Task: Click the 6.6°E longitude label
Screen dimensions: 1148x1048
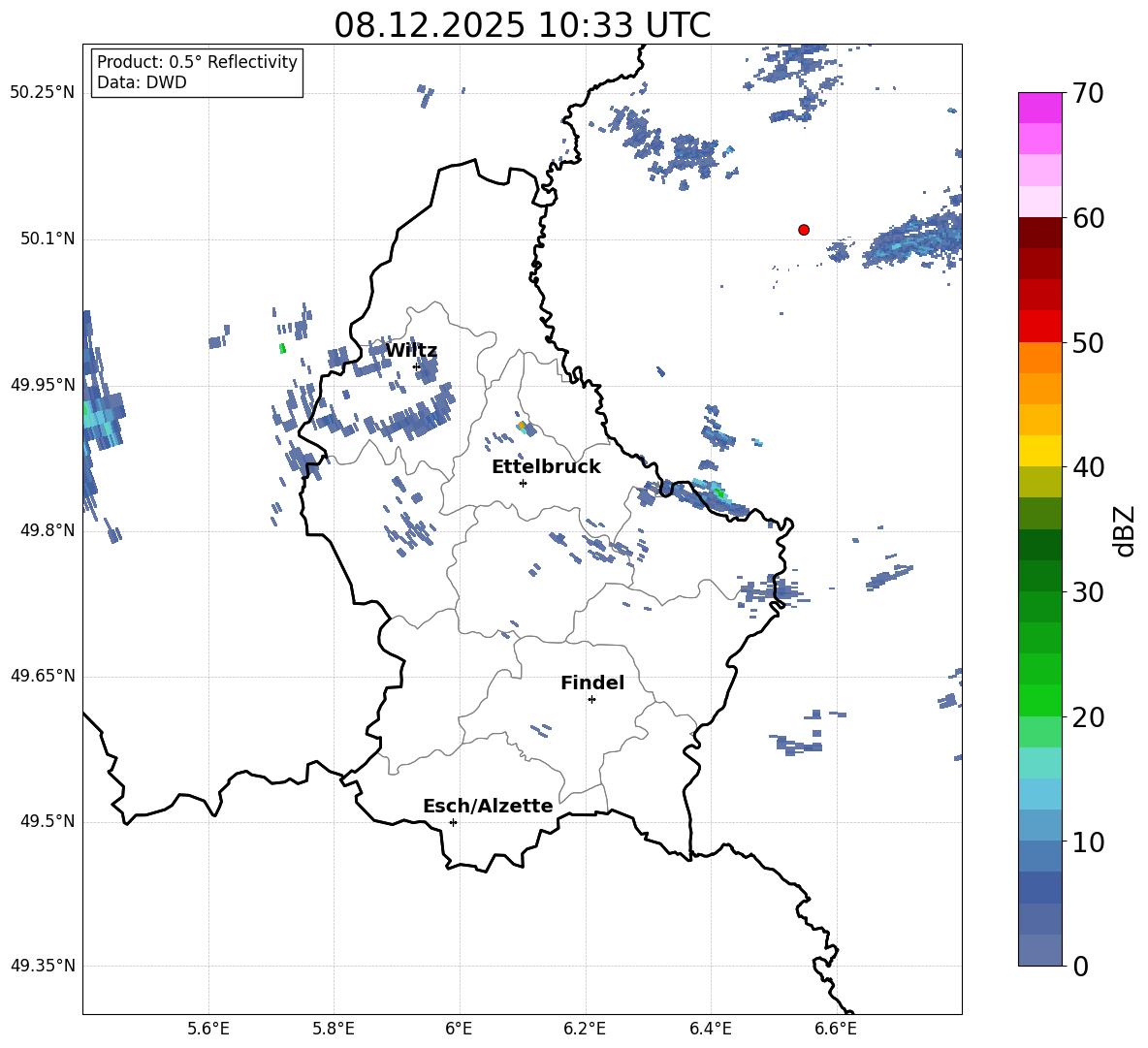Action: coord(836,1029)
